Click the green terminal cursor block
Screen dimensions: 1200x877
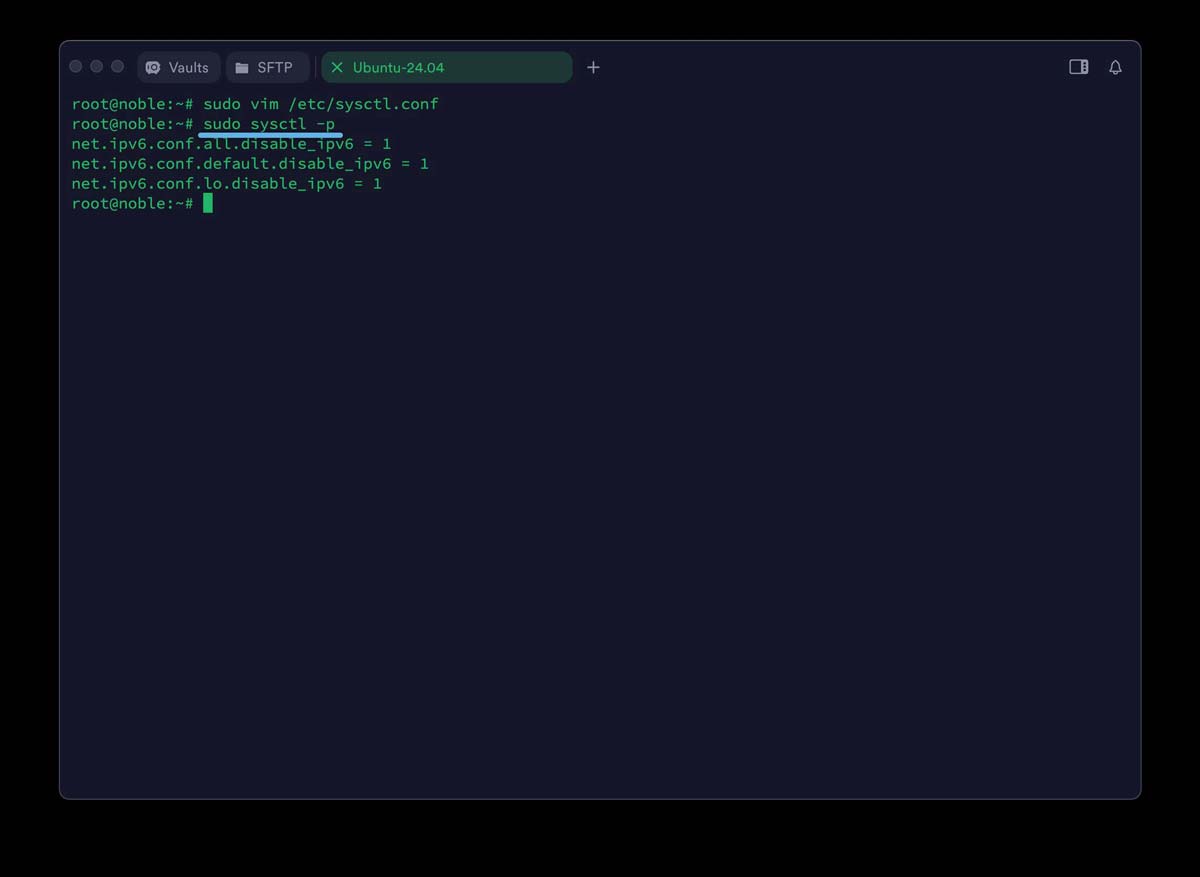[208, 203]
